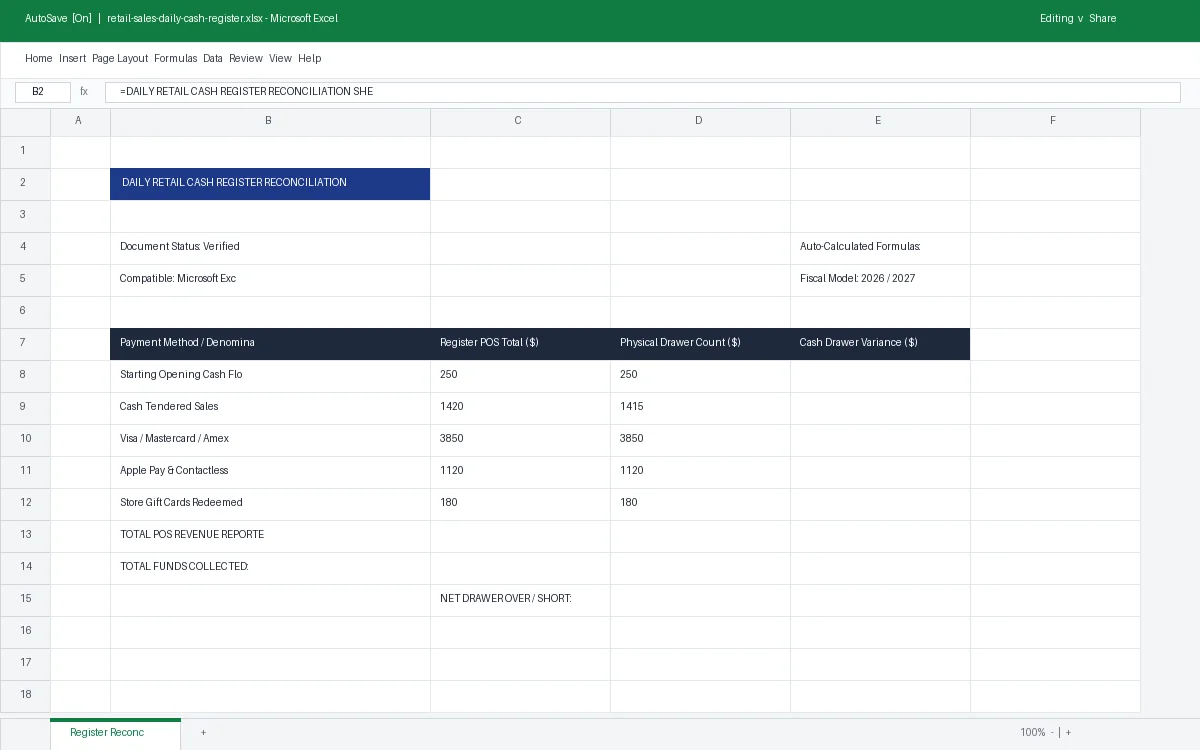Select the cell next to NET DRAWER OVER / SHORT
1200x750 pixels.
(700, 599)
